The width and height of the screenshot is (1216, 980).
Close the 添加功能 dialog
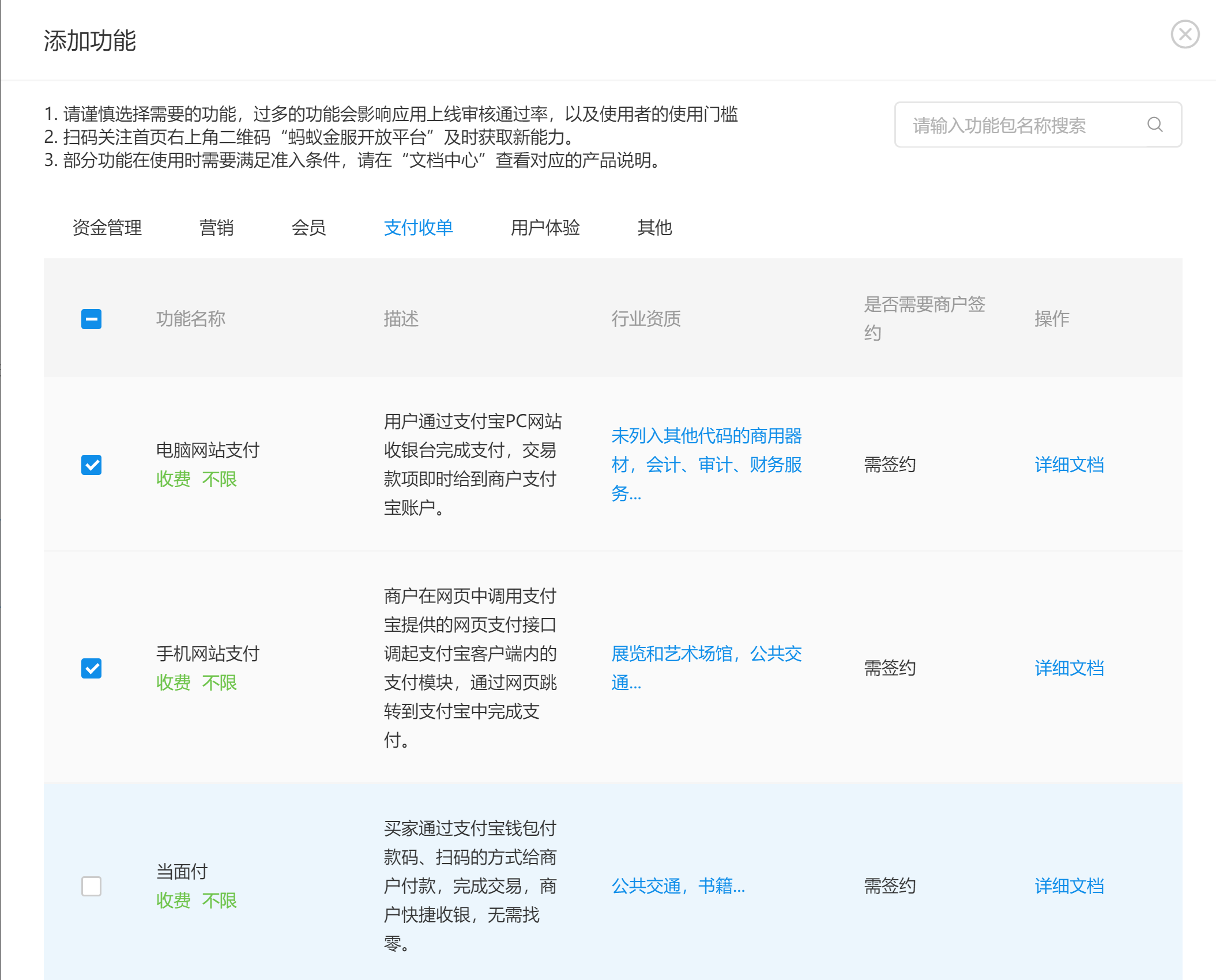pyautogui.click(x=1185, y=35)
